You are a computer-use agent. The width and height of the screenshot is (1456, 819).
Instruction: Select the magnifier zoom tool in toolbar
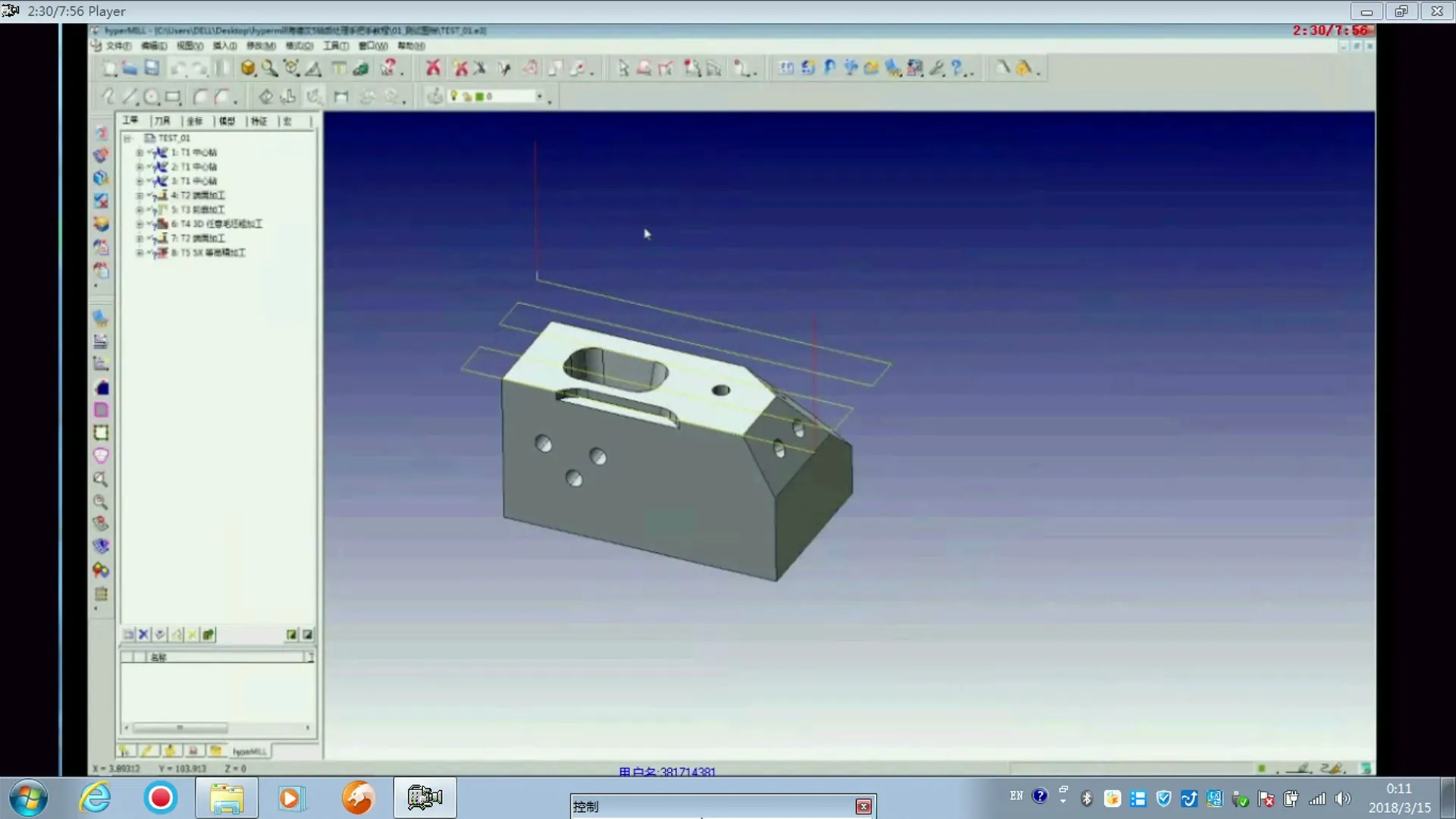[269, 68]
